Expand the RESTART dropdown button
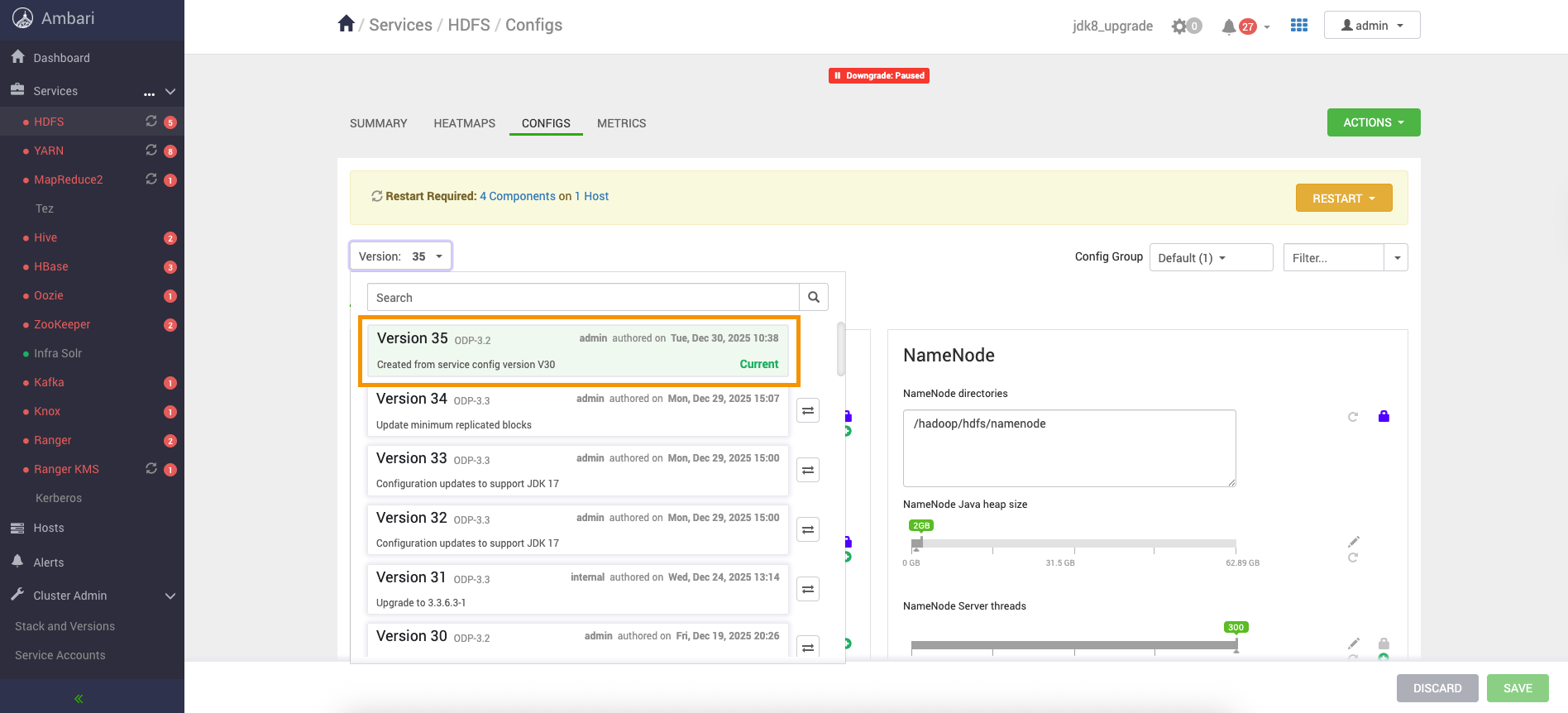Image resolution: width=1568 pixels, height=713 pixels. tap(1343, 199)
